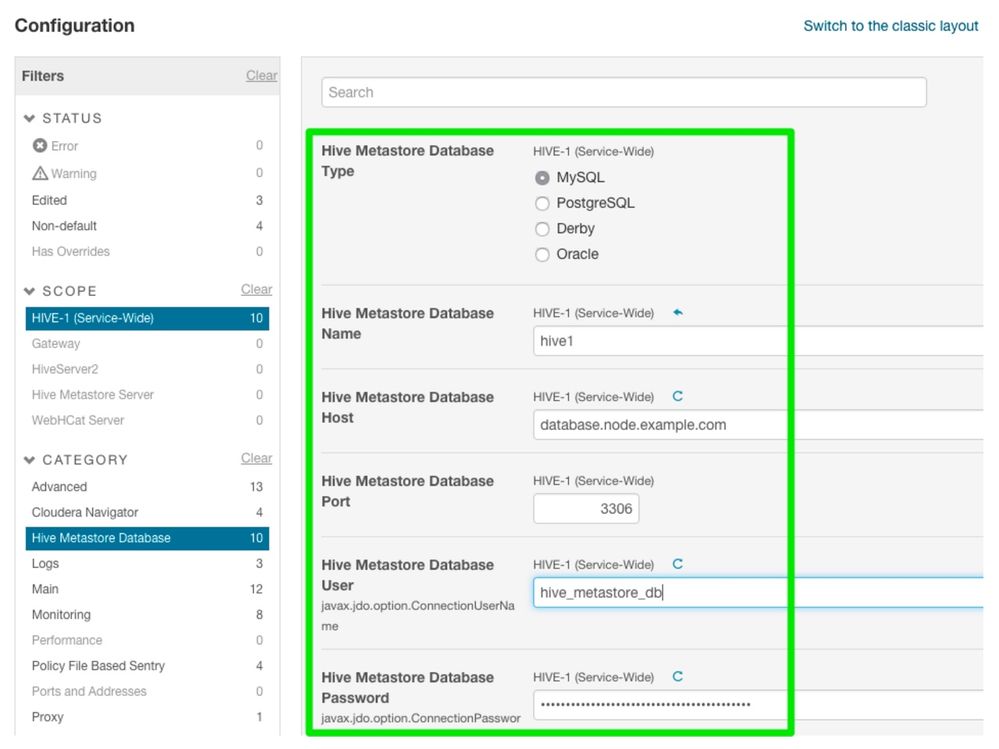Click the Warning triangle filter icon
The width and height of the screenshot is (999, 749).
click(40, 173)
